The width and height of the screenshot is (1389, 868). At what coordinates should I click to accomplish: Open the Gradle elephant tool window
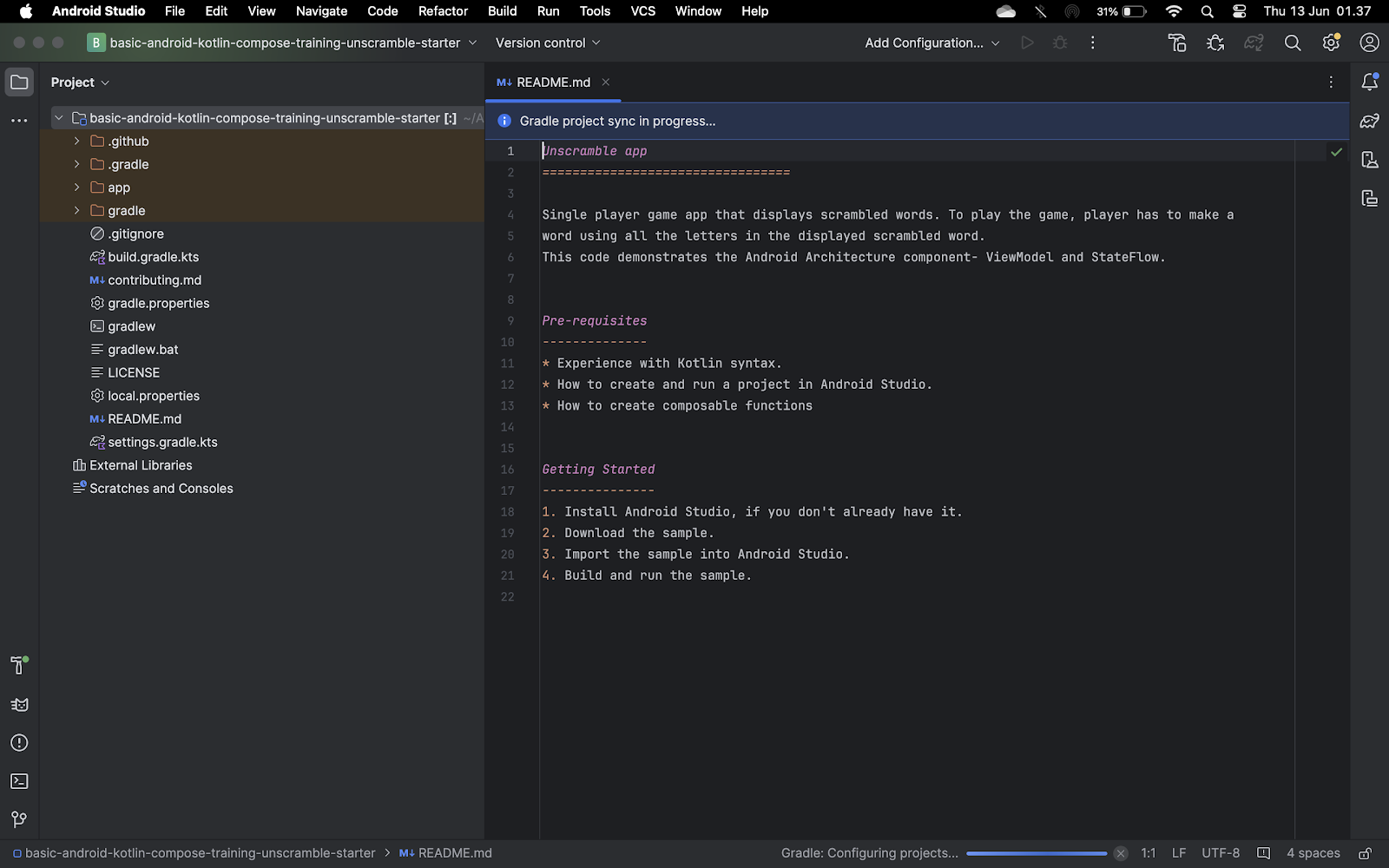click(x=1370, y=121)
